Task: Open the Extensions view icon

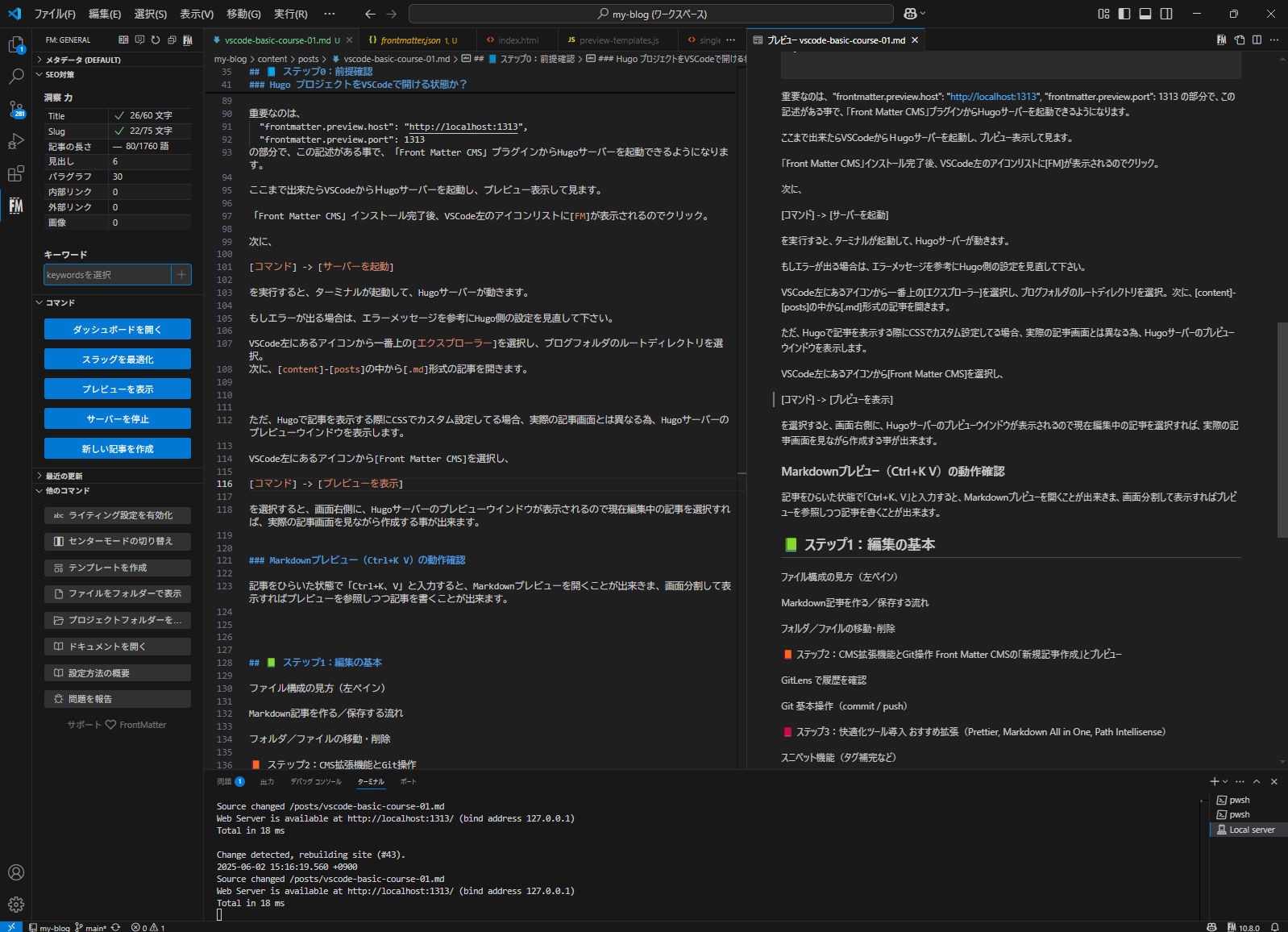Action: coord(16,173)
